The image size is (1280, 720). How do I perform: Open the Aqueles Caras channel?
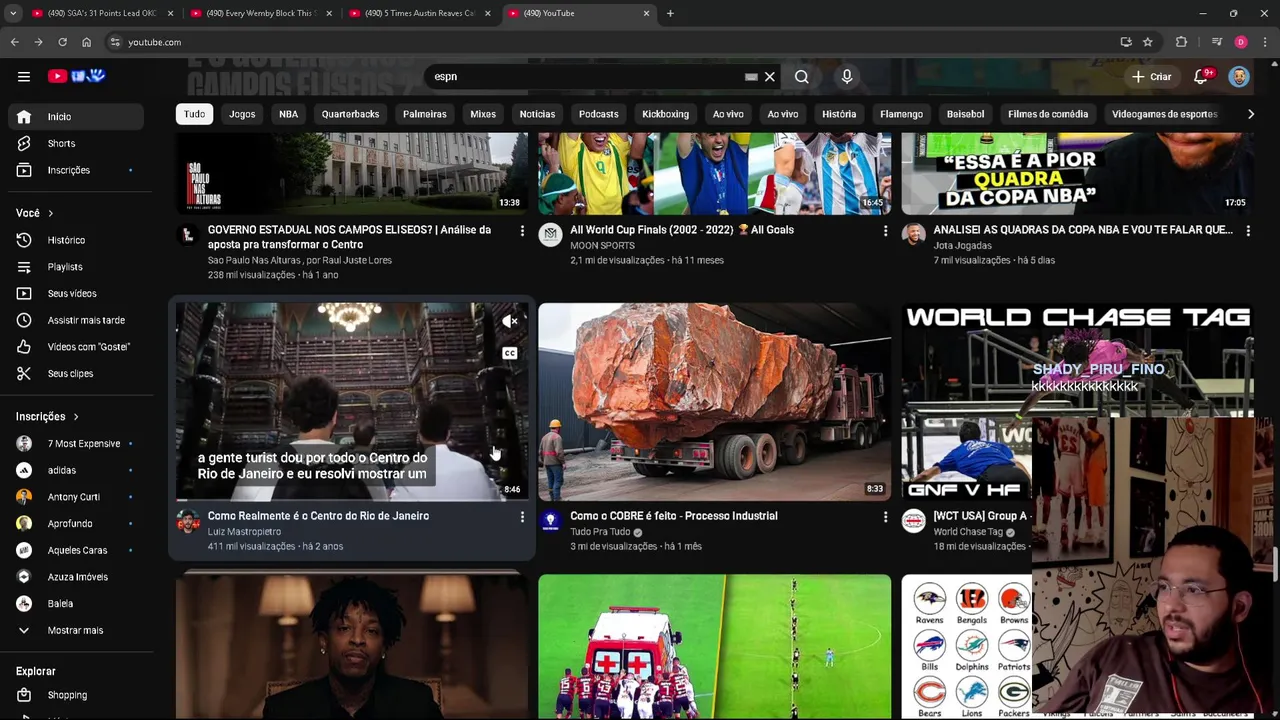click(x=77, y=550)
